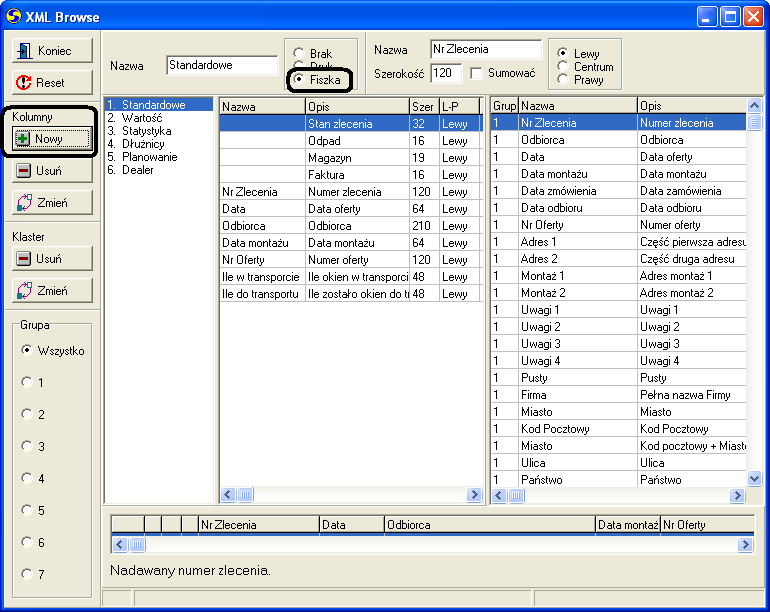Select Data odbioru in right table
770x612 pixels.
pyautogui.click(x=618, y=208)
